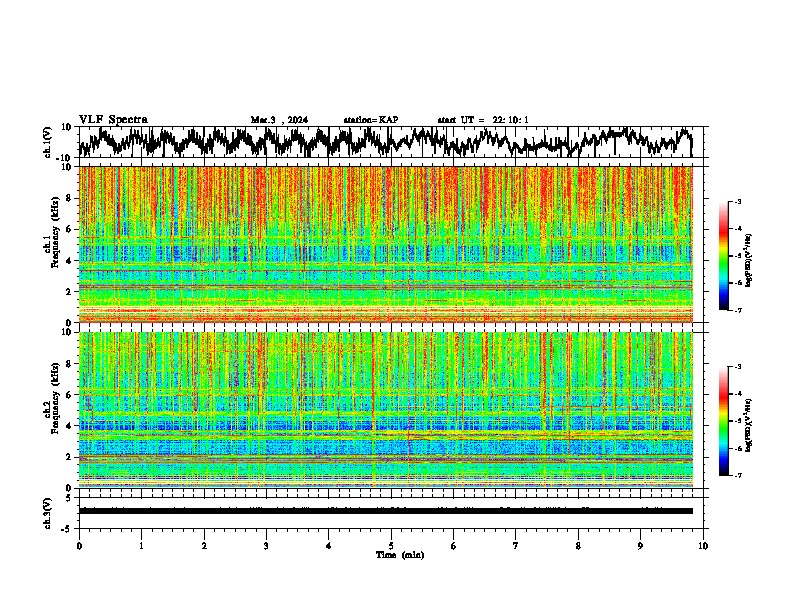792x612 pixels.
Task: Click time axis tick label "10"
Action: pos(703,546)
